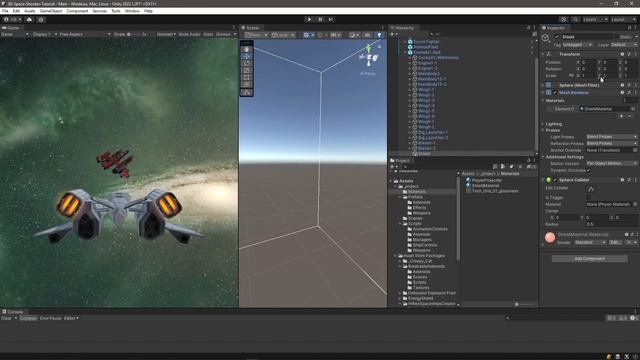Image resolution: width=640 pixels, height=360 pixels.
Task: Open the Shader dropdown showing Standard
Action: (x=590, y=242)
